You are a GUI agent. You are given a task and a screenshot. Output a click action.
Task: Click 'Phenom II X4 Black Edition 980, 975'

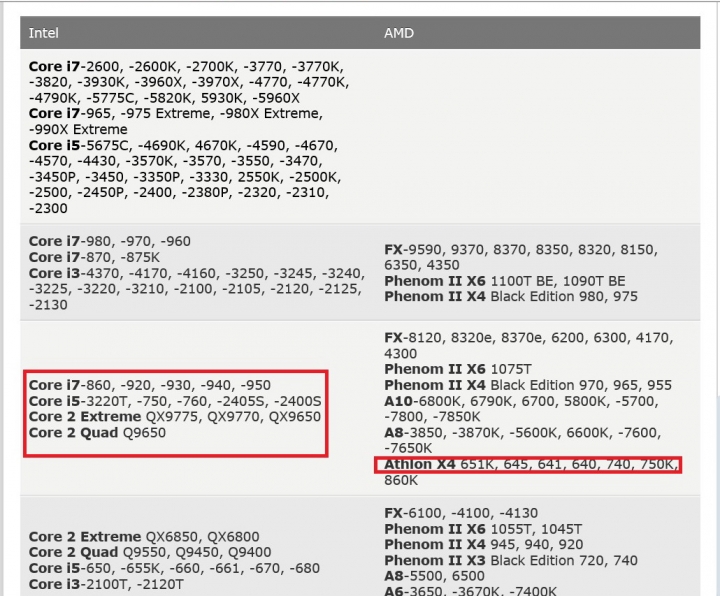point(511,297)
